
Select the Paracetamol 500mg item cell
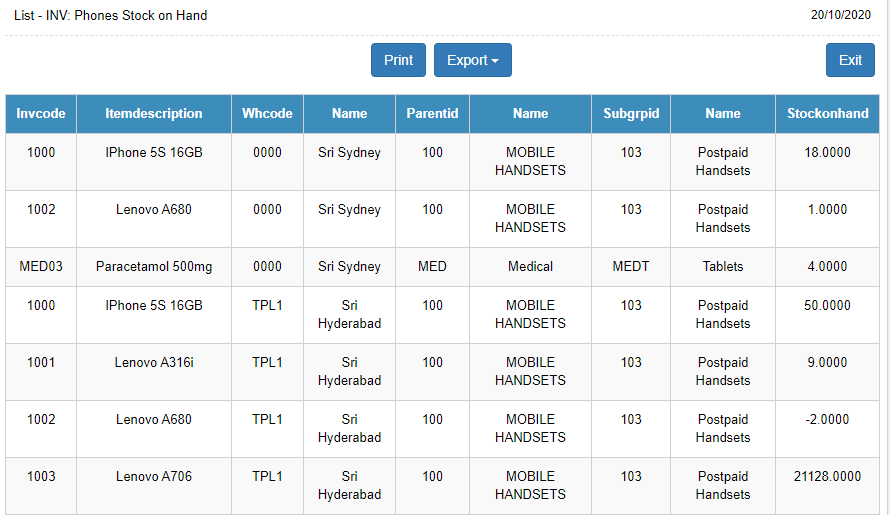coord(154,267)
